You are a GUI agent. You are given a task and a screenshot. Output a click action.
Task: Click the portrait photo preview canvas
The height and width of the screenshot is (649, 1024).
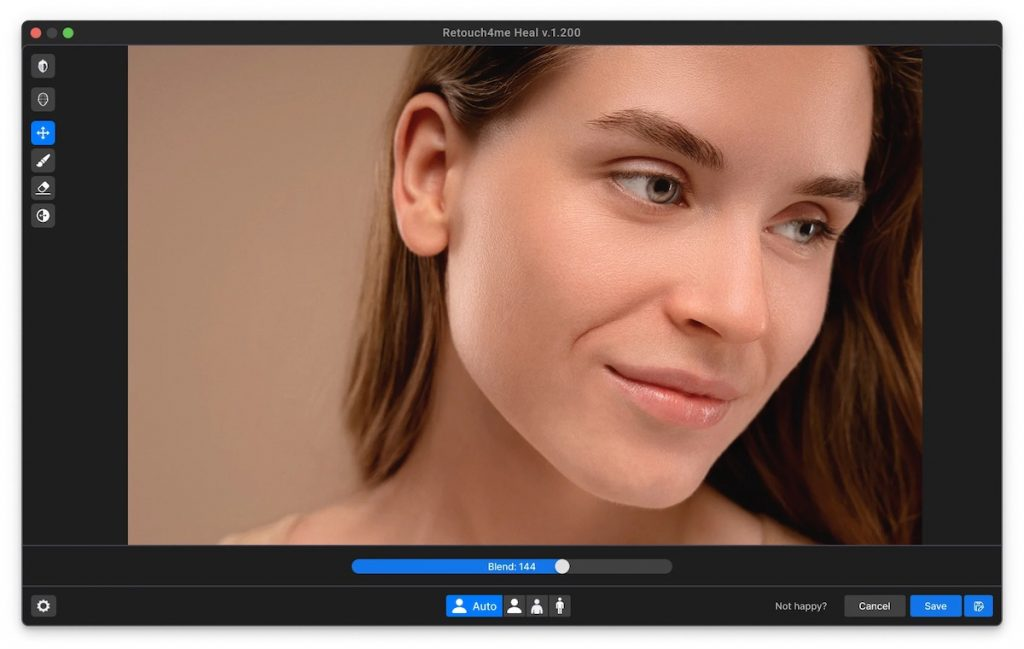point(524,295)
